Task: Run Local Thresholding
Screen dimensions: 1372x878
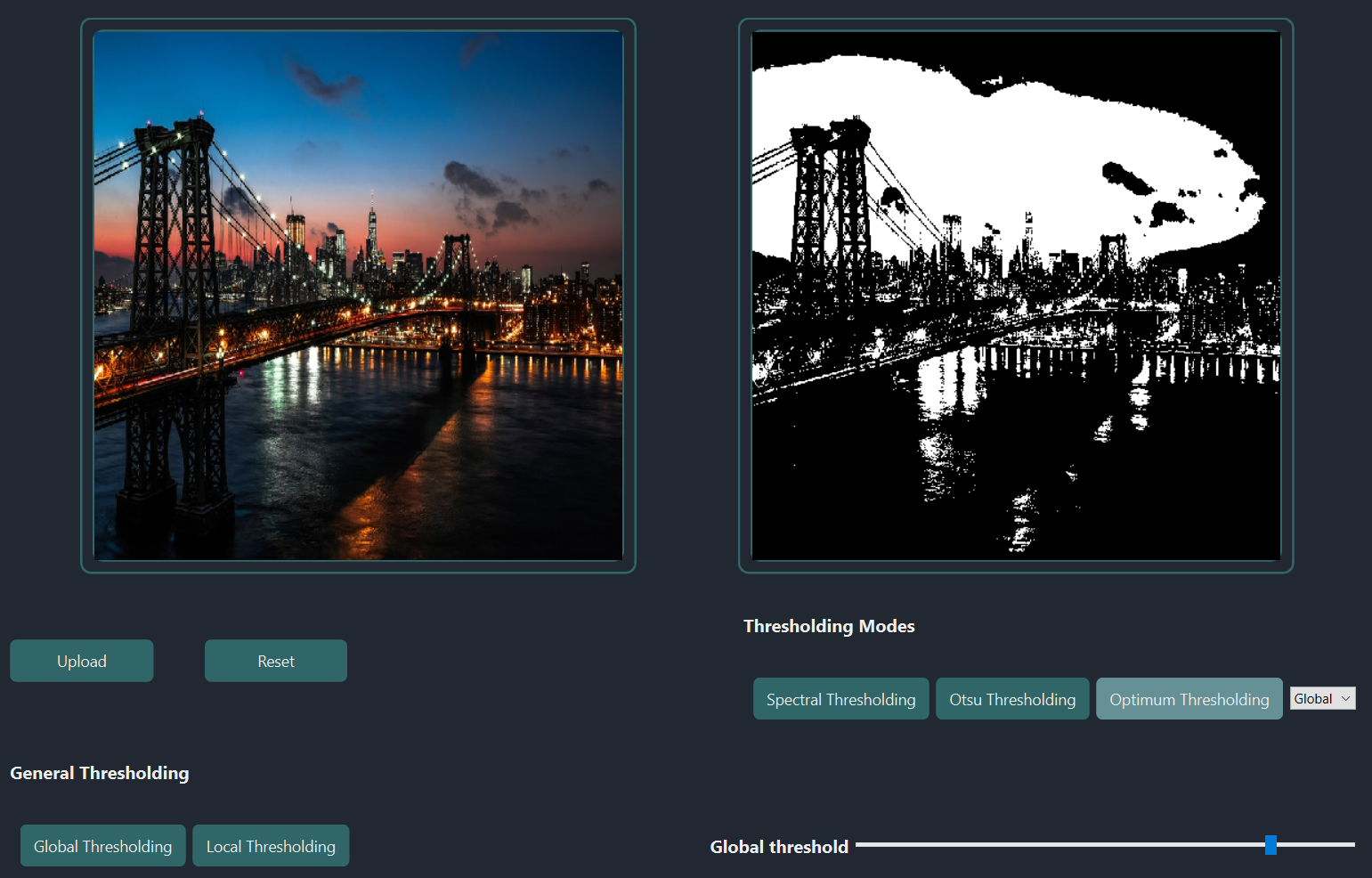Action: (271, 846)
